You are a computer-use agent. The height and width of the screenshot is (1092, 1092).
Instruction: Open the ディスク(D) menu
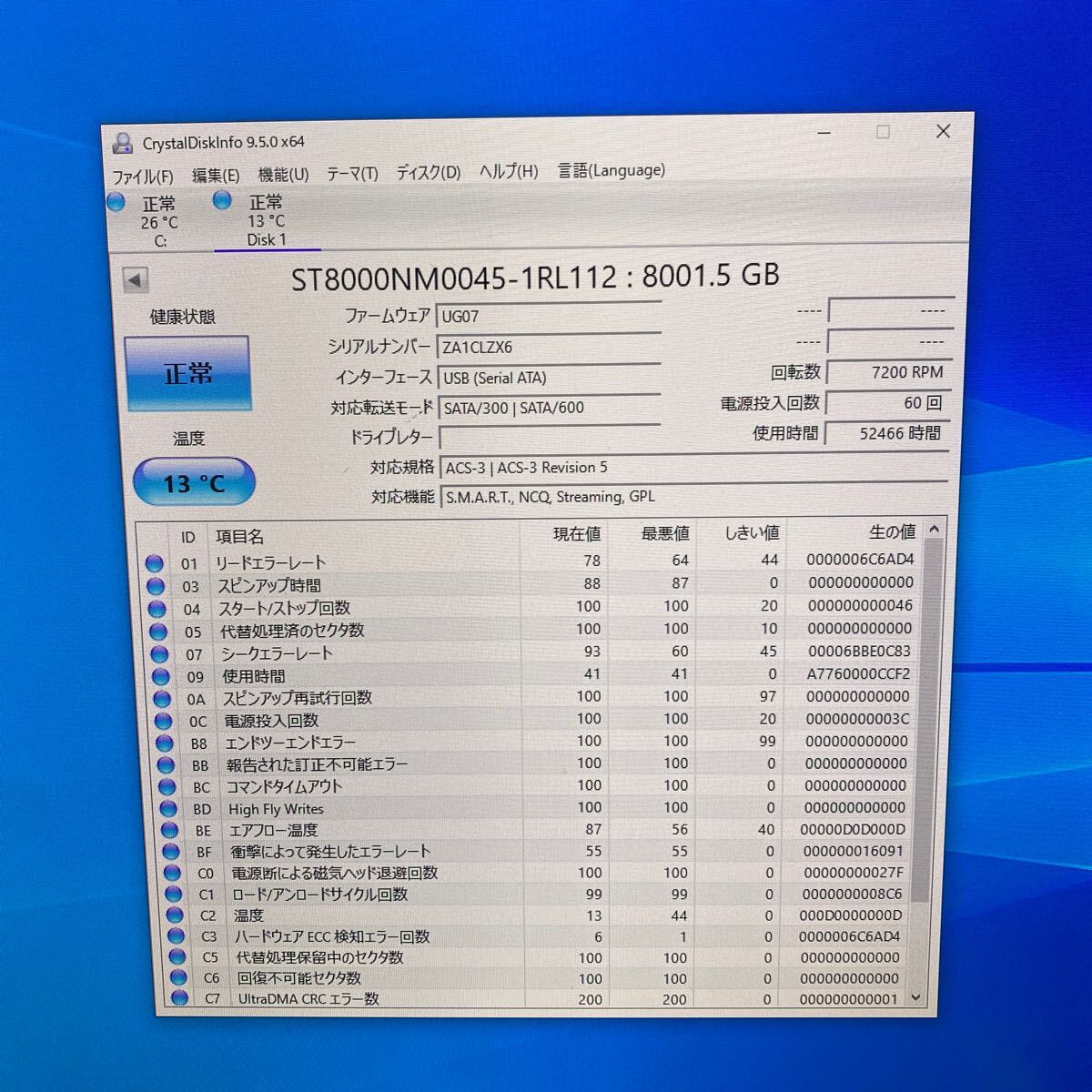428,172
